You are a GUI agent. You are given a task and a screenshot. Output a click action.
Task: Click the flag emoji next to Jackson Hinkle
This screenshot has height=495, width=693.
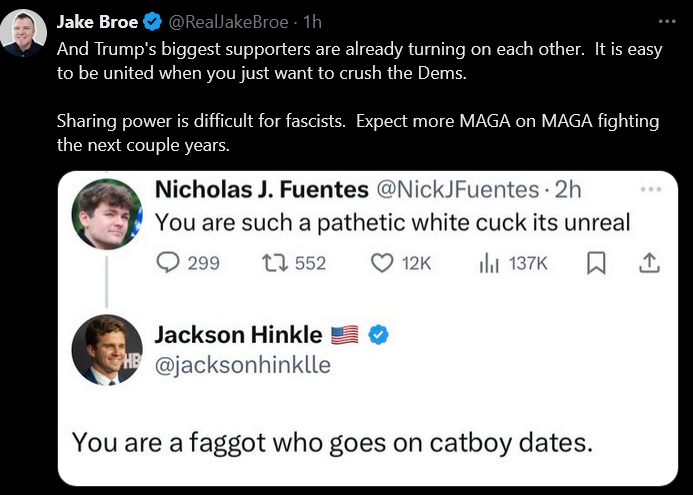344,335
